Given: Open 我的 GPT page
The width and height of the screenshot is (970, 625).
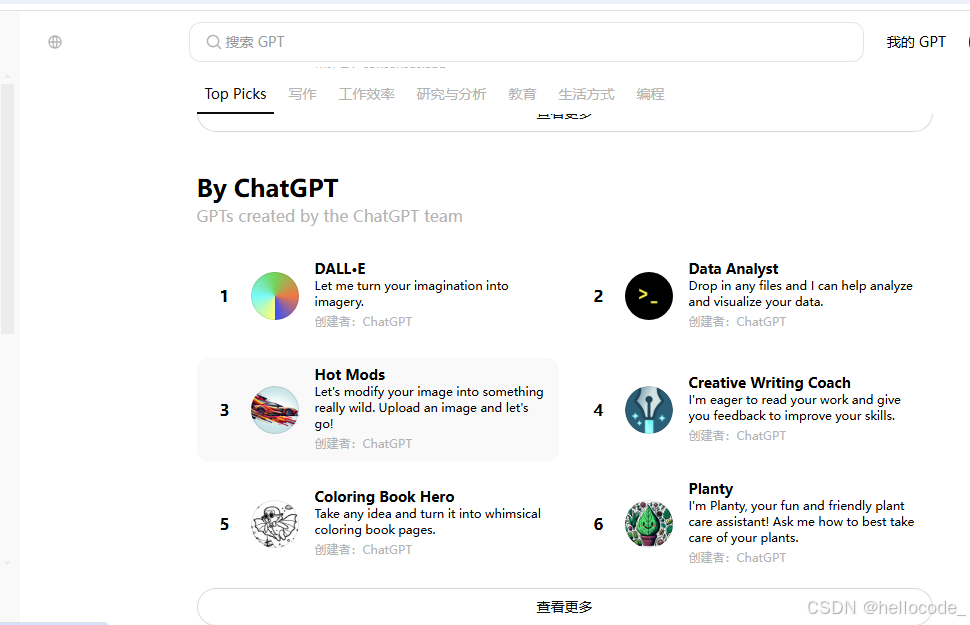Looking at the screenshot, I should pos(916,42).
